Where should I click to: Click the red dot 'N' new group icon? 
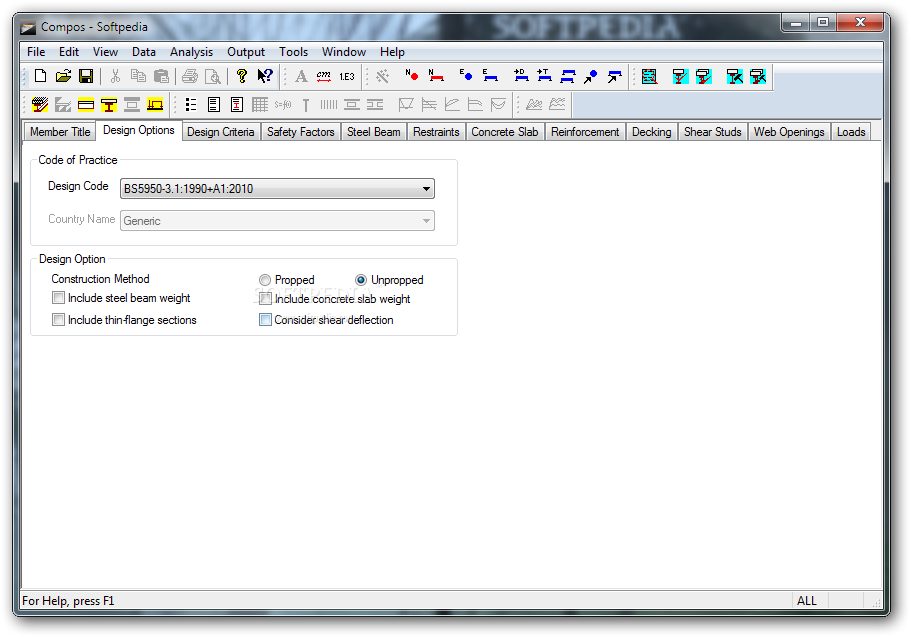412,76
